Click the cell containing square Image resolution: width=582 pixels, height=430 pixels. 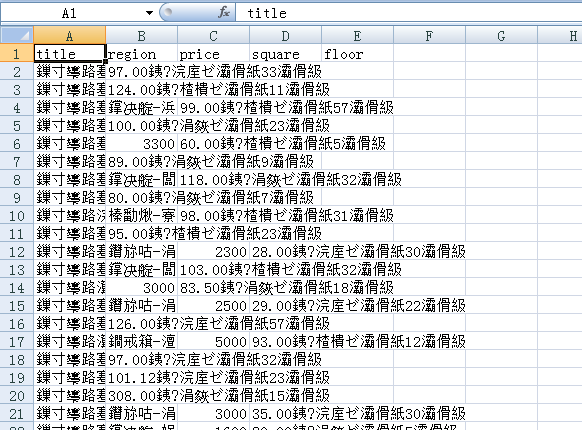pos(285,54)
